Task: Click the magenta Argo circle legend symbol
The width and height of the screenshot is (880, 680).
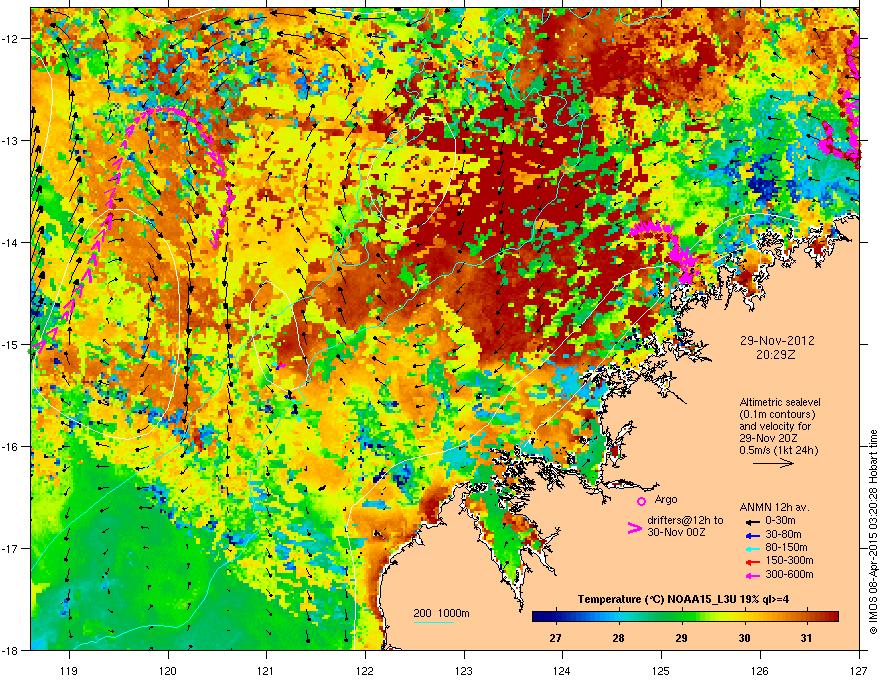Action: click(x=641, y=501)
